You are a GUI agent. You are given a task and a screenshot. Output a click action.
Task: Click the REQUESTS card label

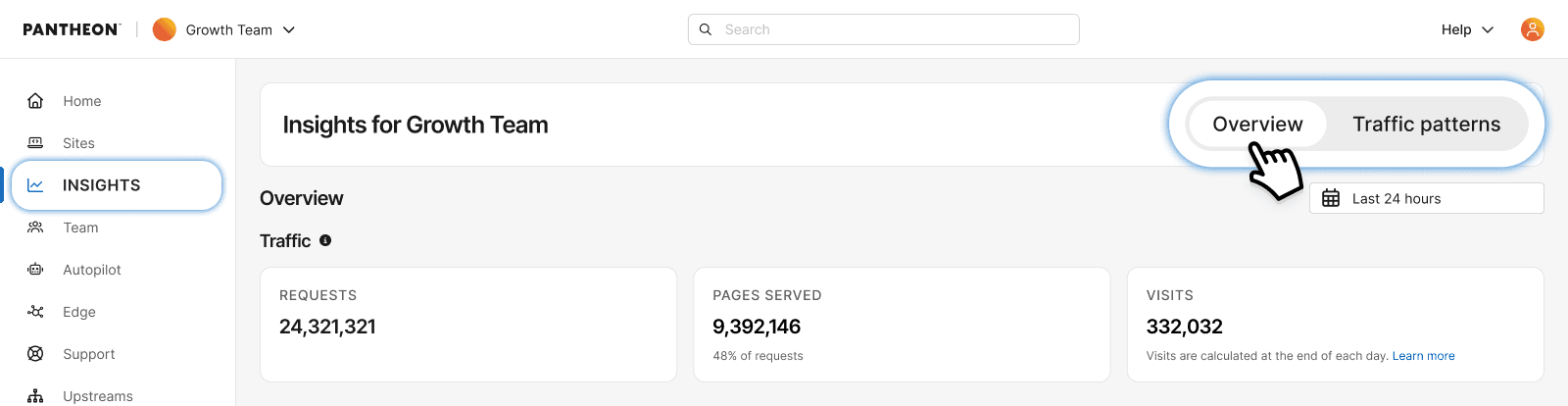318,295
